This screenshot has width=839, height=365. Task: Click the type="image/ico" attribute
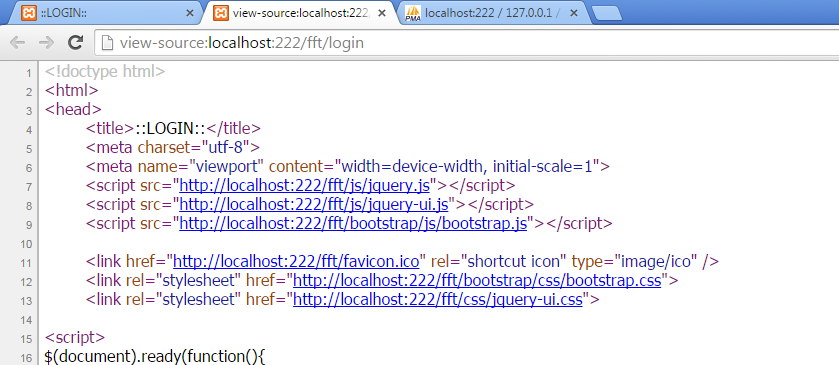tap(635, 261)
